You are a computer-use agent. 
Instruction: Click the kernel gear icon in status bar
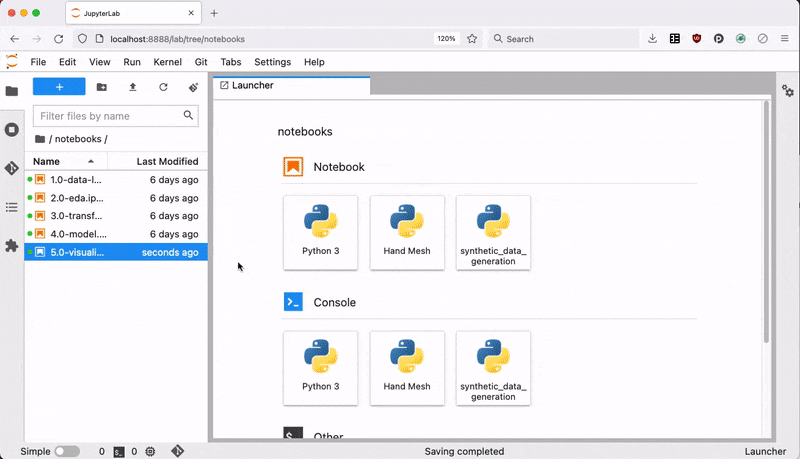click(150, 451)
